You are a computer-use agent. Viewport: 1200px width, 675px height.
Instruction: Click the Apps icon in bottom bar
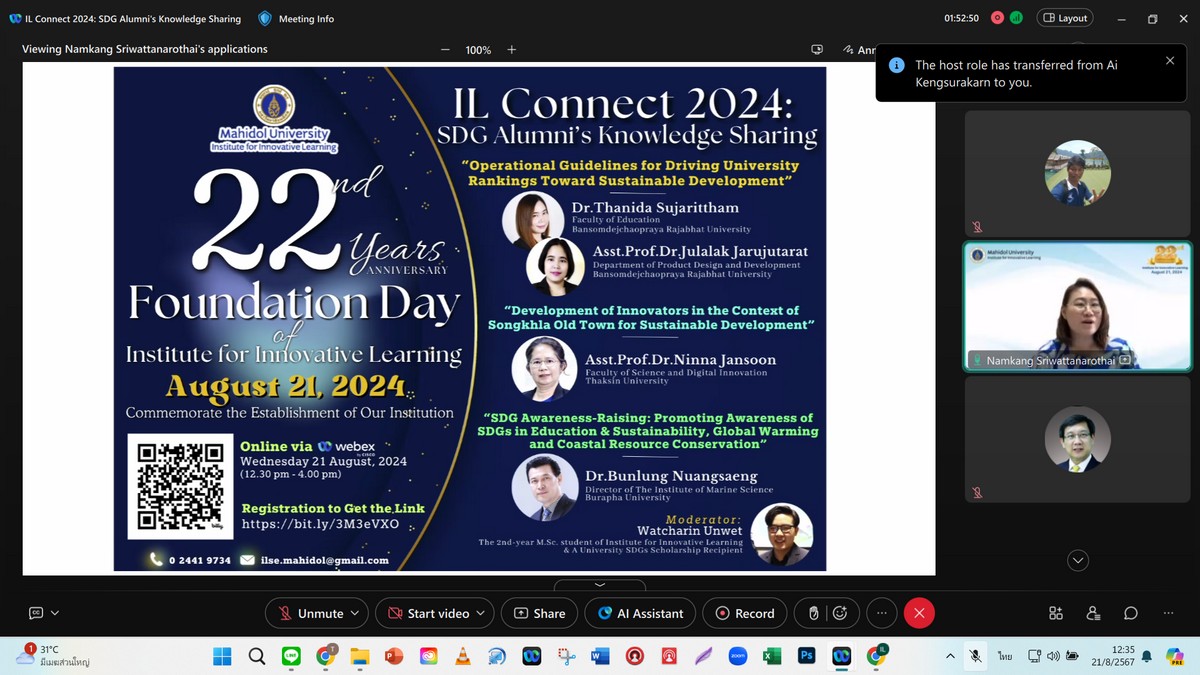click(x=1055, y=613)
